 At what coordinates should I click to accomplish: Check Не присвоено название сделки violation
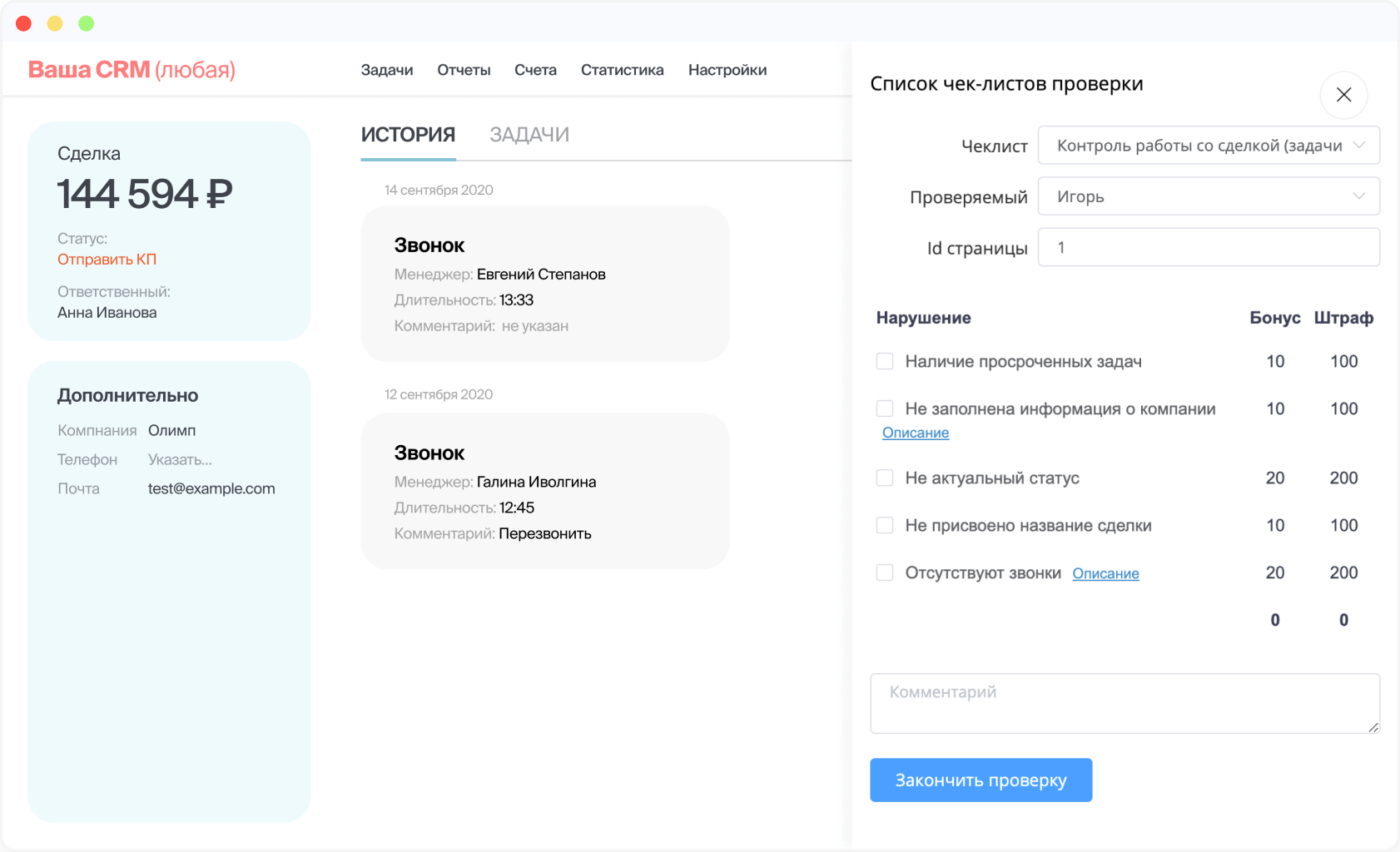click(x=884, y=525)
